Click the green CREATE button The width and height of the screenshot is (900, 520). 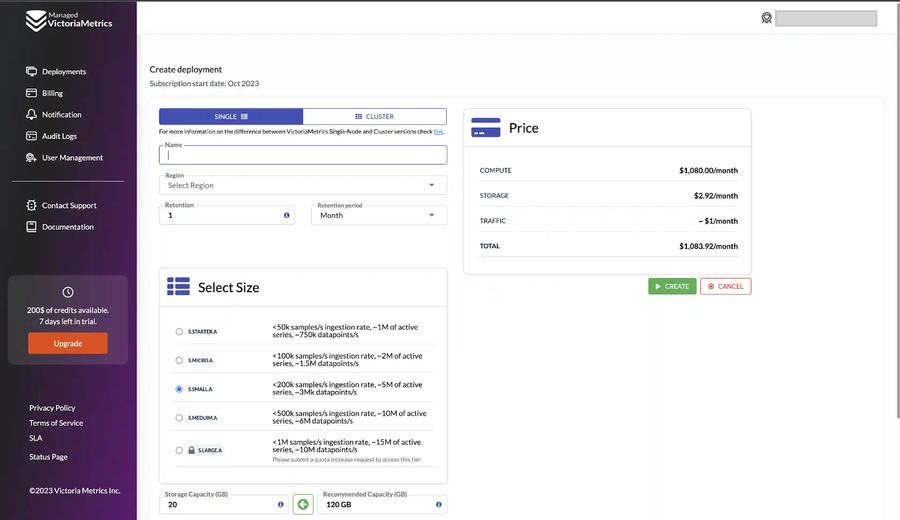pyautogui.click(x=672, y=286)
